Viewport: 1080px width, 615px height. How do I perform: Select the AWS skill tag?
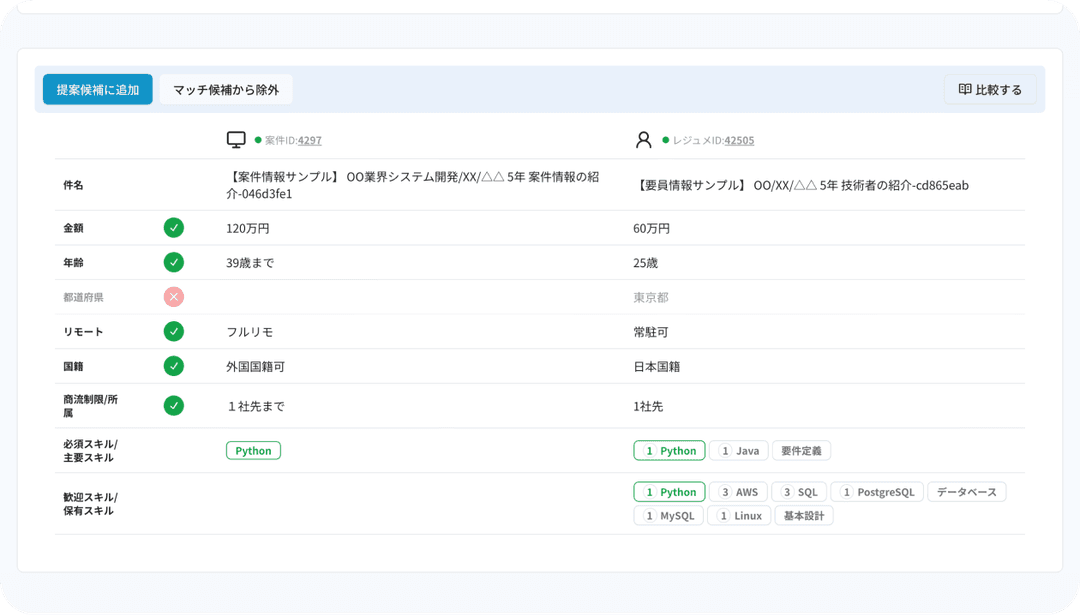coord(738,492)
